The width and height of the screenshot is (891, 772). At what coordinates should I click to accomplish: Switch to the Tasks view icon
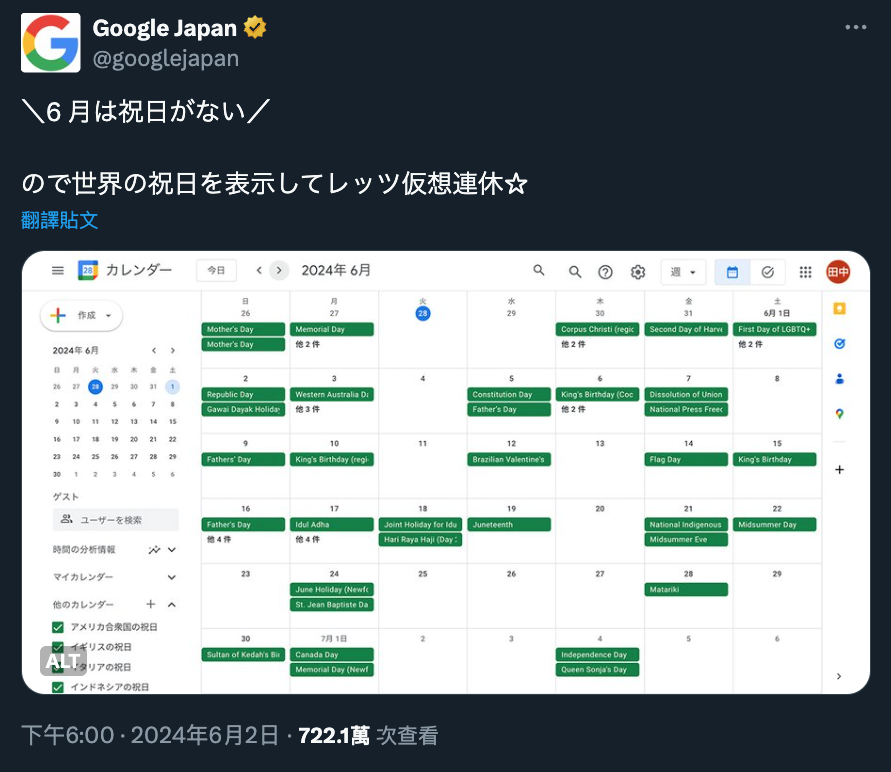(x=768, y=271)
